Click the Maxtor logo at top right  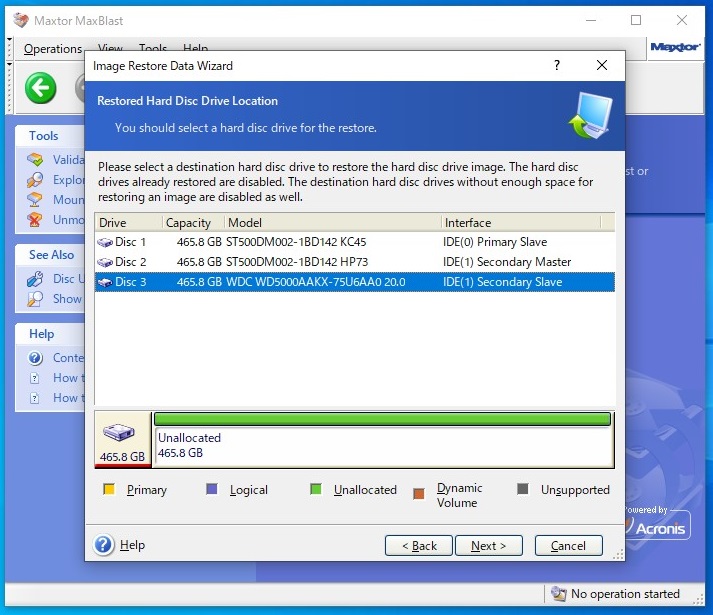675,47
